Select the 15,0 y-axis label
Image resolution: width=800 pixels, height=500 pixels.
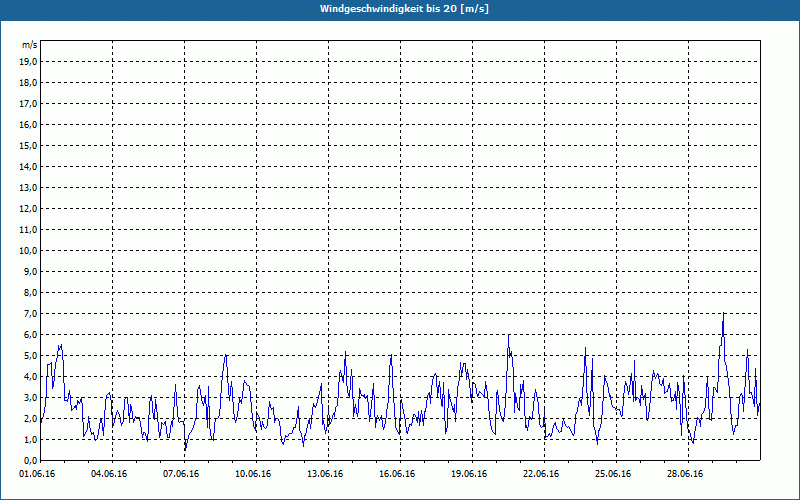(x=29, y=145)
